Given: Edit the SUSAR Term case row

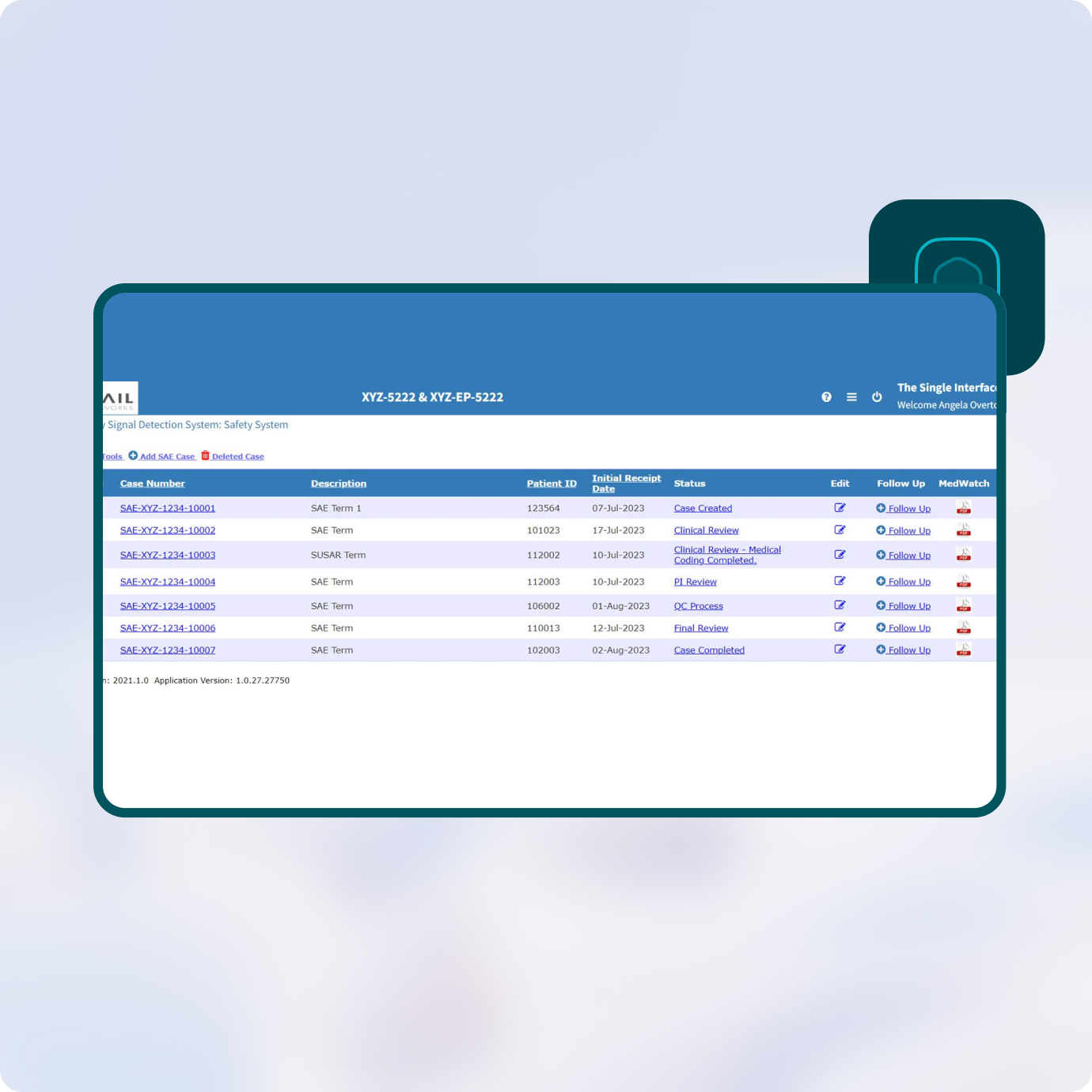Looking at the screenshot, I should click(840, 555).
